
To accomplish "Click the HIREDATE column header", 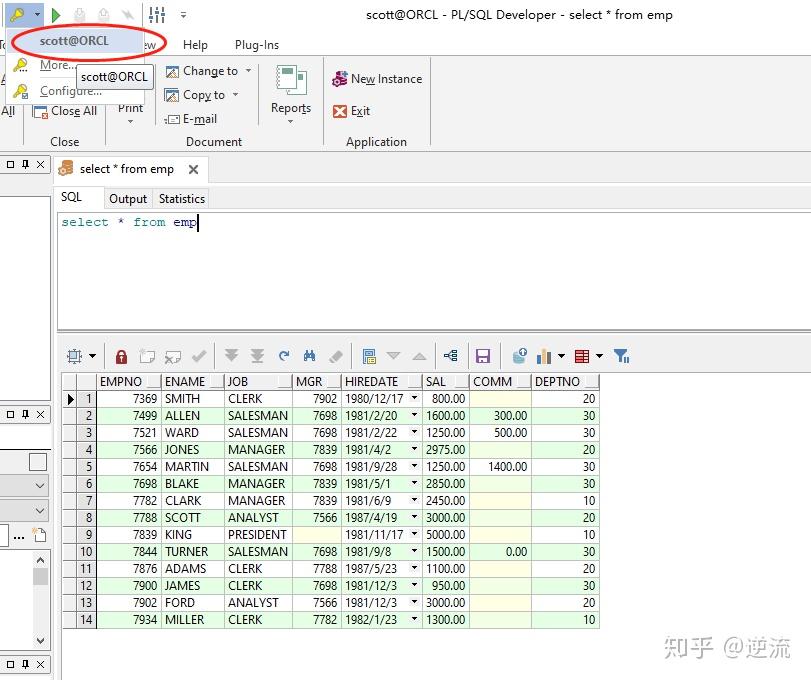I will [x=382, y=382].
